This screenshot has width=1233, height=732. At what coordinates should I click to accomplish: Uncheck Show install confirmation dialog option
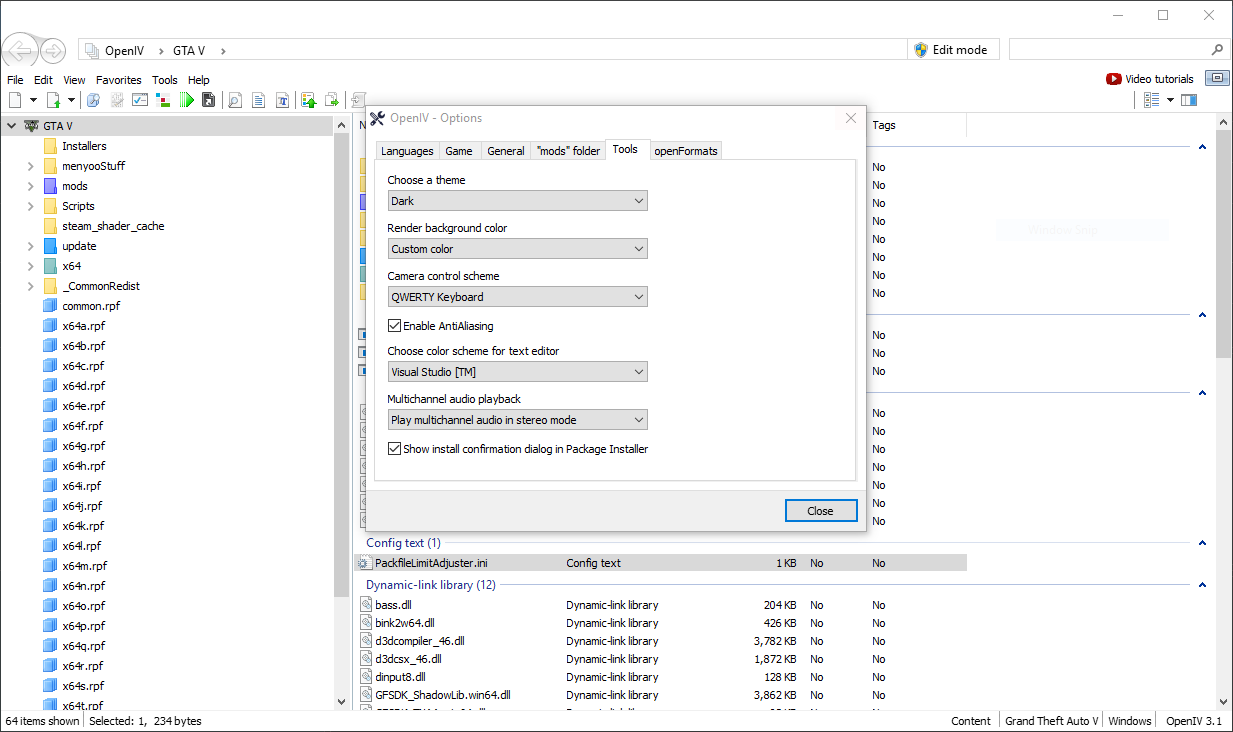(395, 449)
